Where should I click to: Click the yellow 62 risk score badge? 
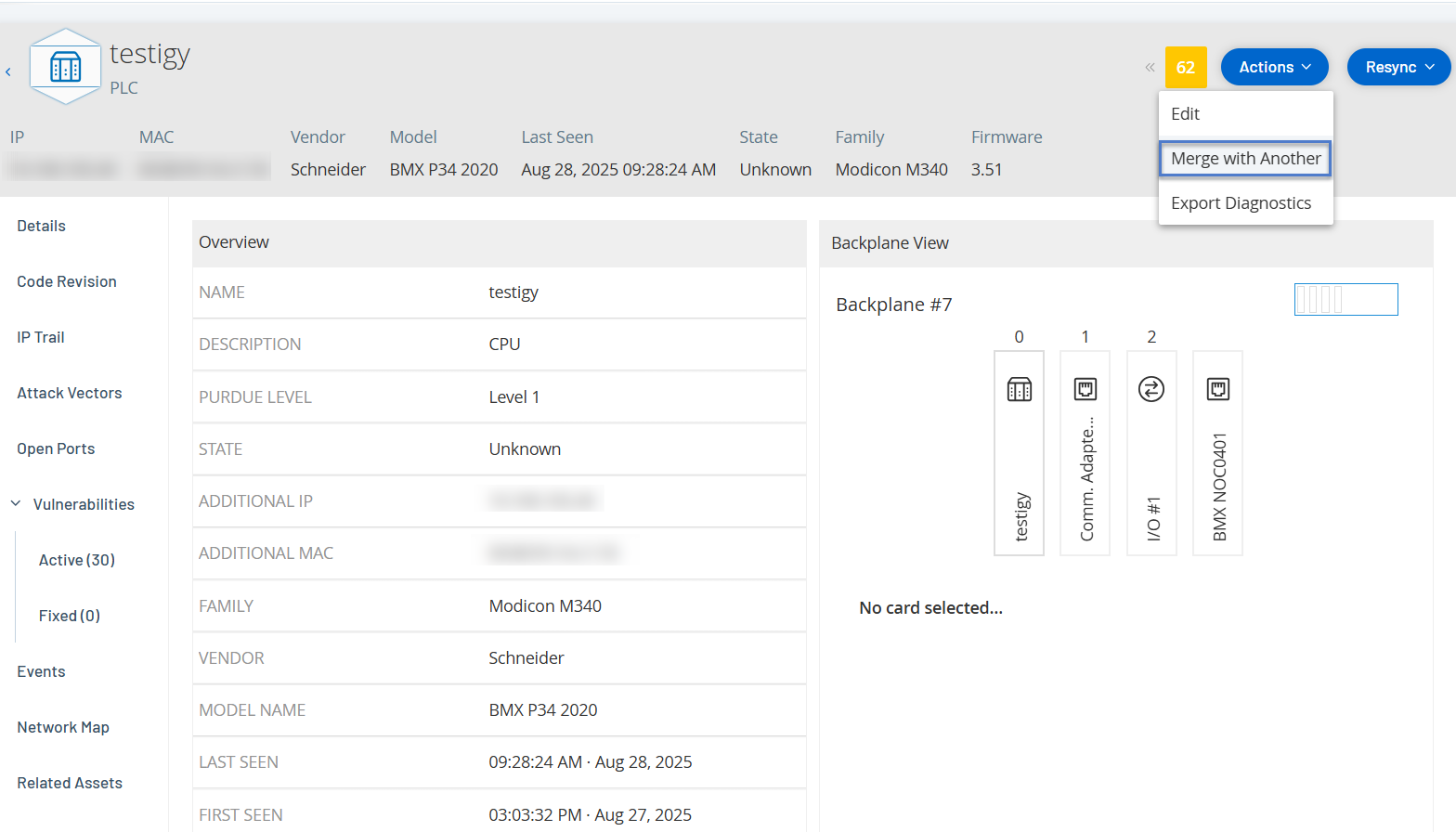point(1186,67)
